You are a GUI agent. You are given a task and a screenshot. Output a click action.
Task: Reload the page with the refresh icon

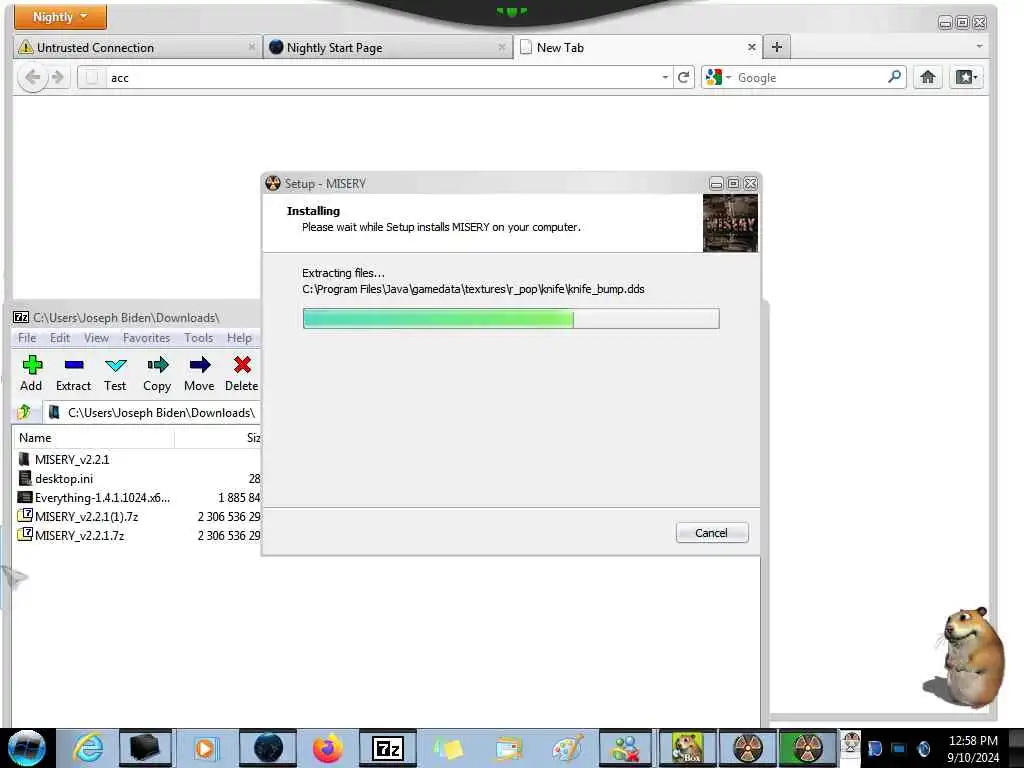click(x=683, y=78)
